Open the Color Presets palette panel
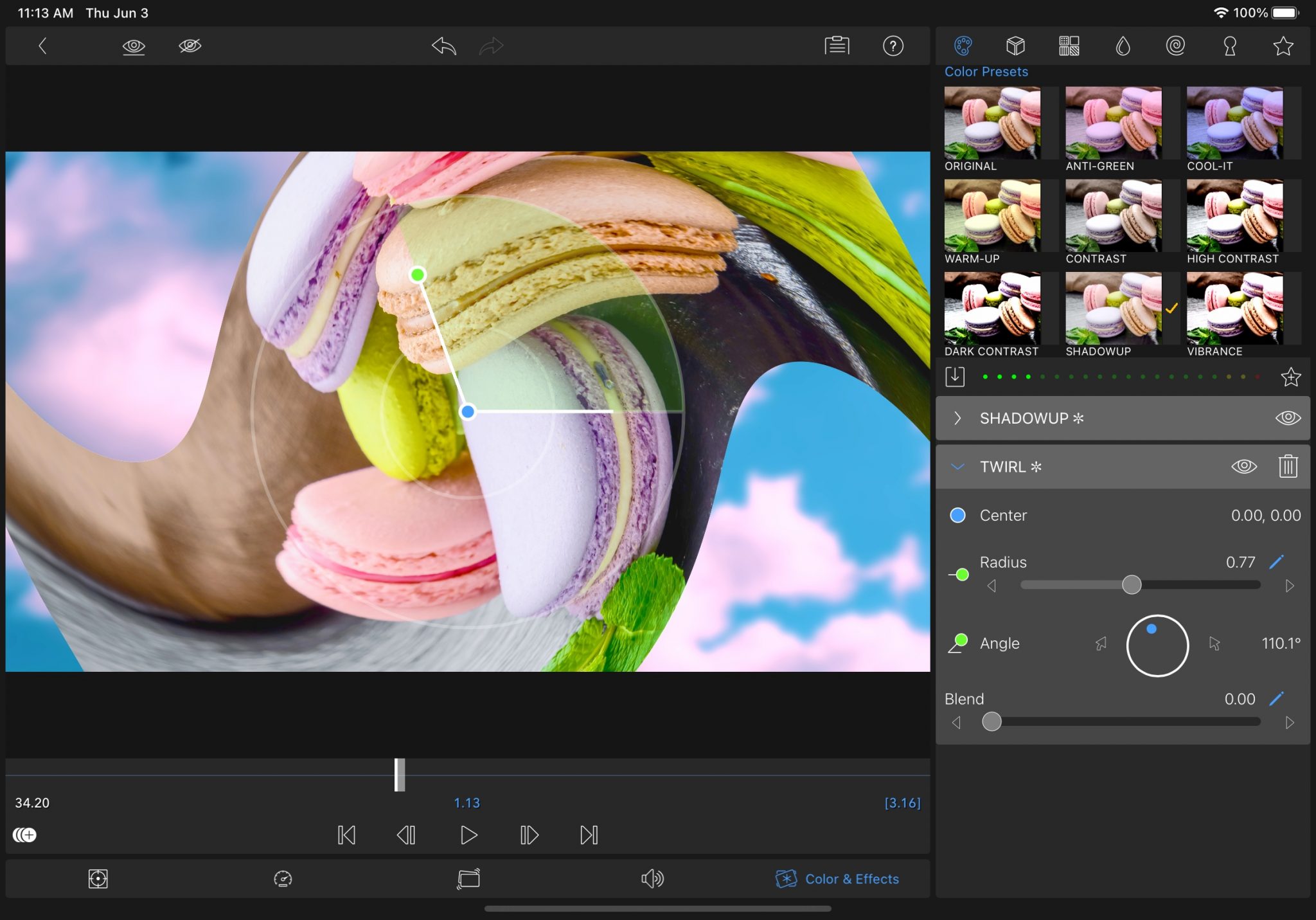Screen dimensions: 1316x920 pyautogui.click(x=963, y=46)
